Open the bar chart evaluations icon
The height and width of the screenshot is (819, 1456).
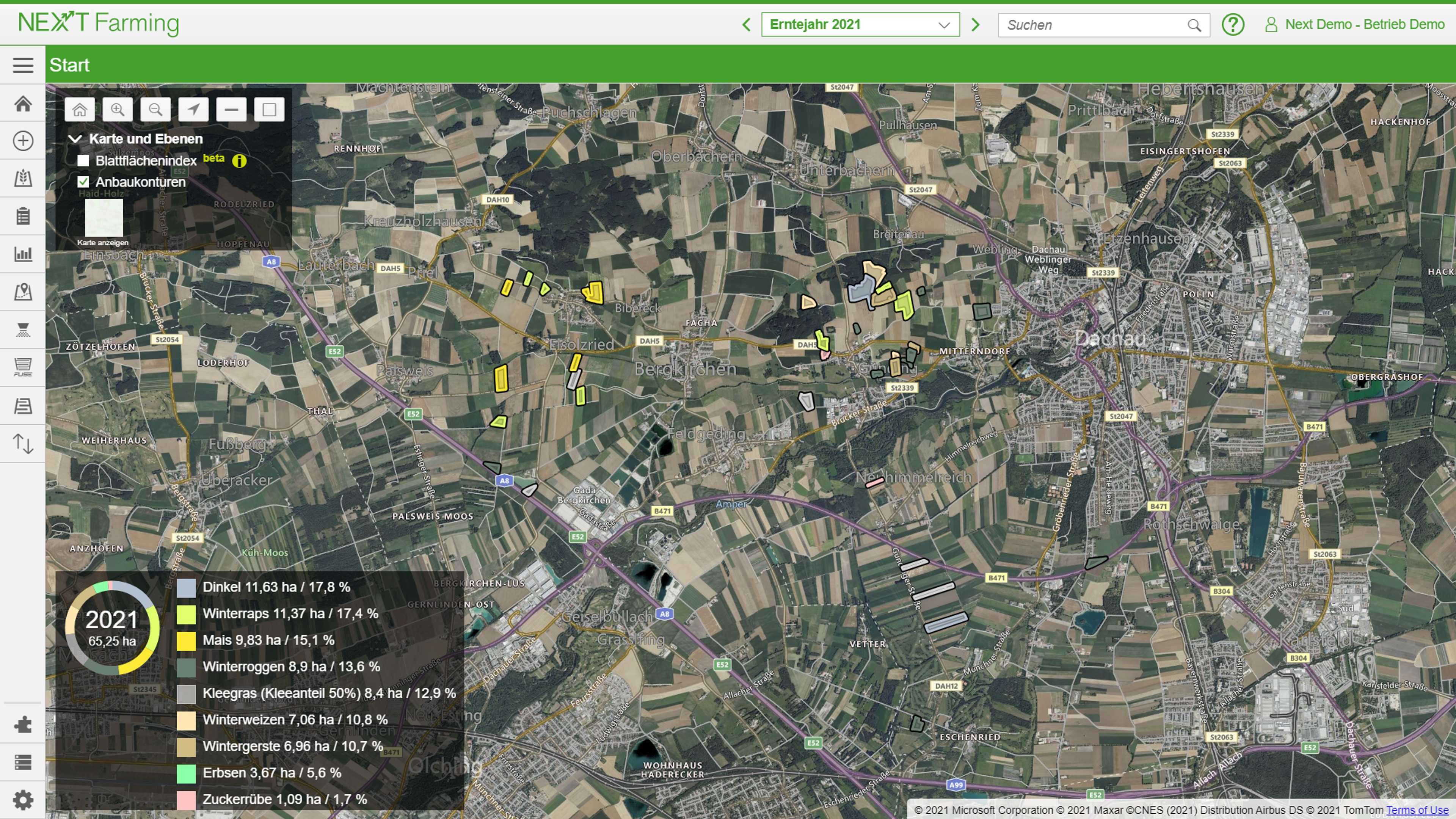23,254
